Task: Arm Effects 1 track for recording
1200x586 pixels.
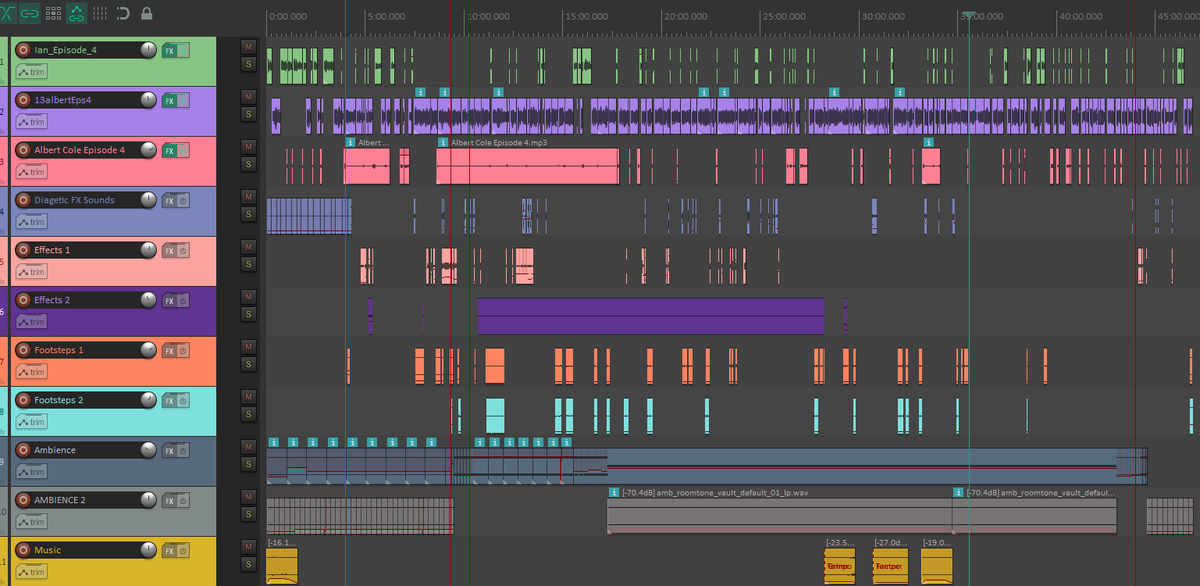Action: 23,250
